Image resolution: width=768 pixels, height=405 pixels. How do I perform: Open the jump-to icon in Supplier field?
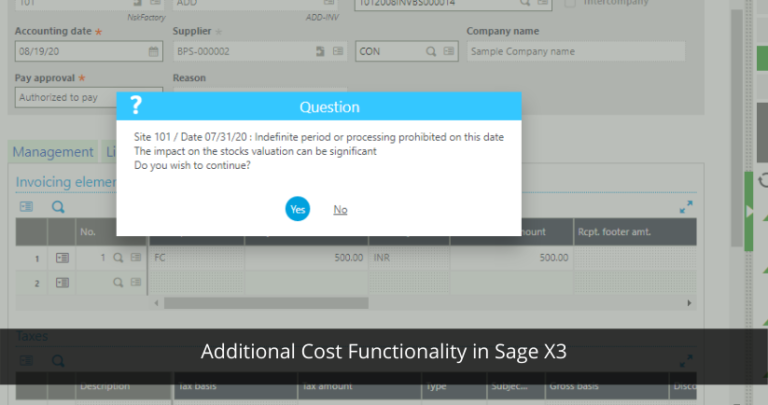[320, 51]
